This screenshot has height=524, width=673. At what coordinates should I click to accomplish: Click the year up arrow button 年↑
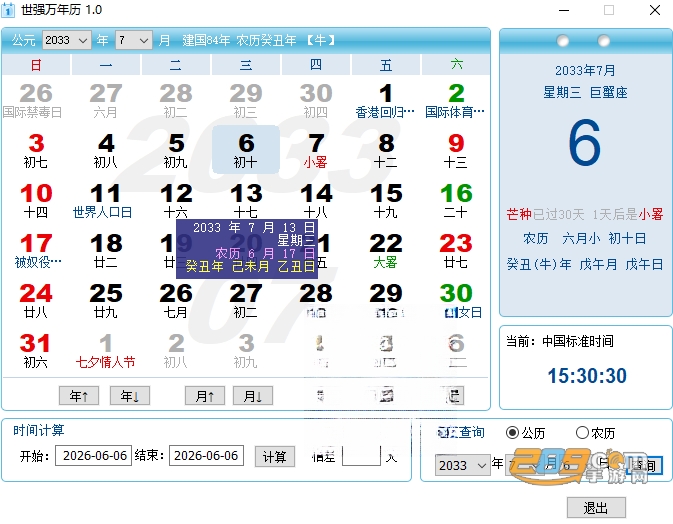coord(79,396)
